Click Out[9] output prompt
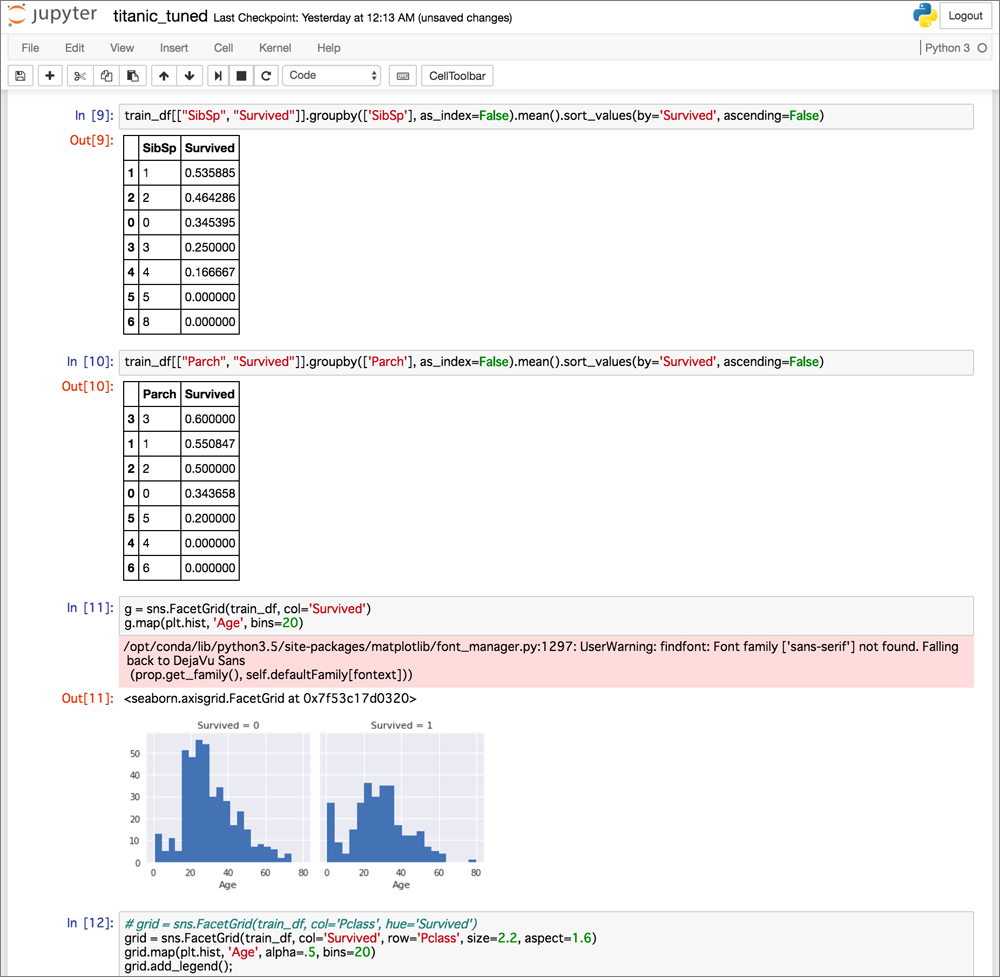1000x977 pixels. [x=91, y=140]
